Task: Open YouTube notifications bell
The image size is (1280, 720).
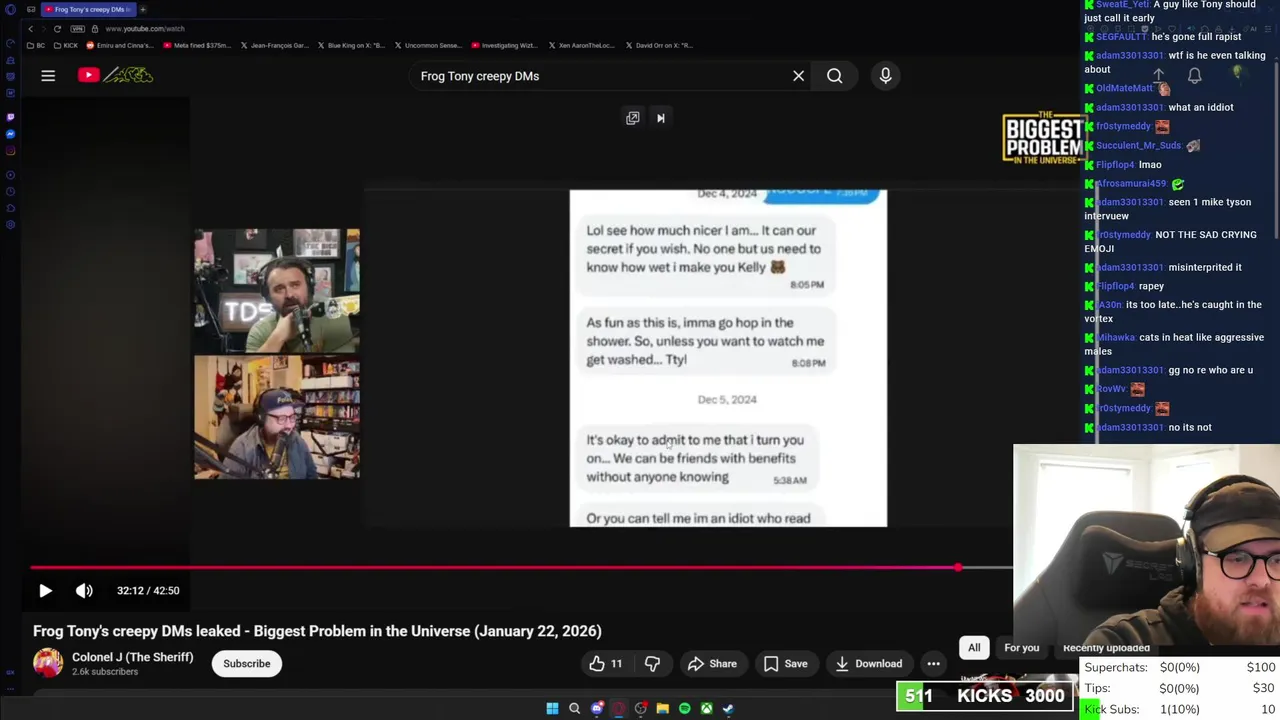Action: [1194, 76]
